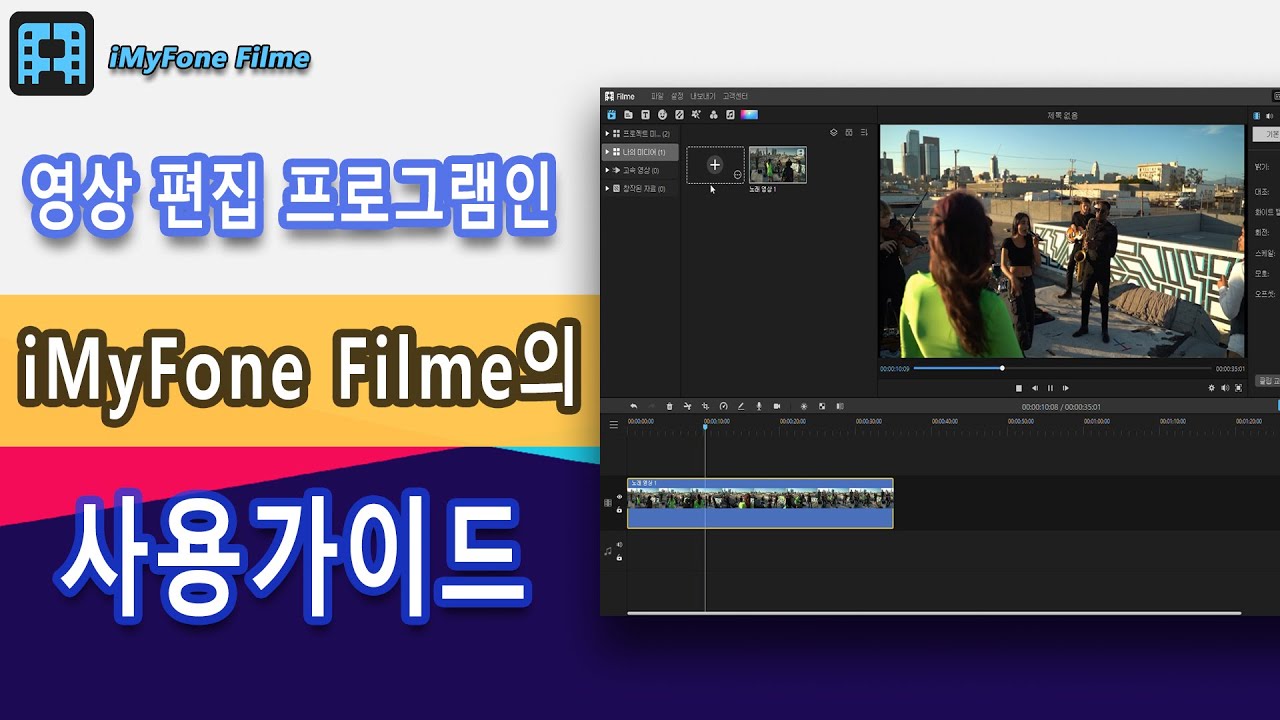Enter fullscreen preview mode
The width and height of the screenshot is (1280, 720).
tap(1239, 388)
